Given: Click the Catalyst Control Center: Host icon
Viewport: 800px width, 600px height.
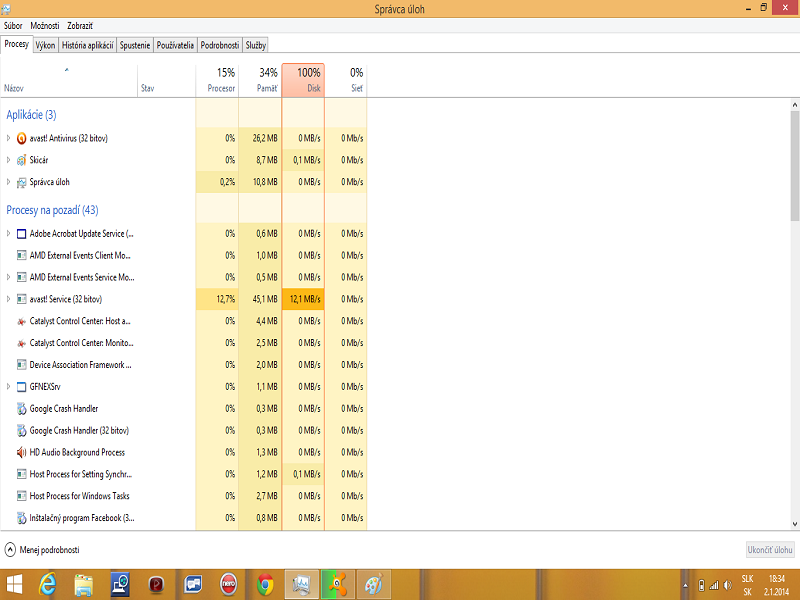Looking at the screenshot, I should pos(22,321).
